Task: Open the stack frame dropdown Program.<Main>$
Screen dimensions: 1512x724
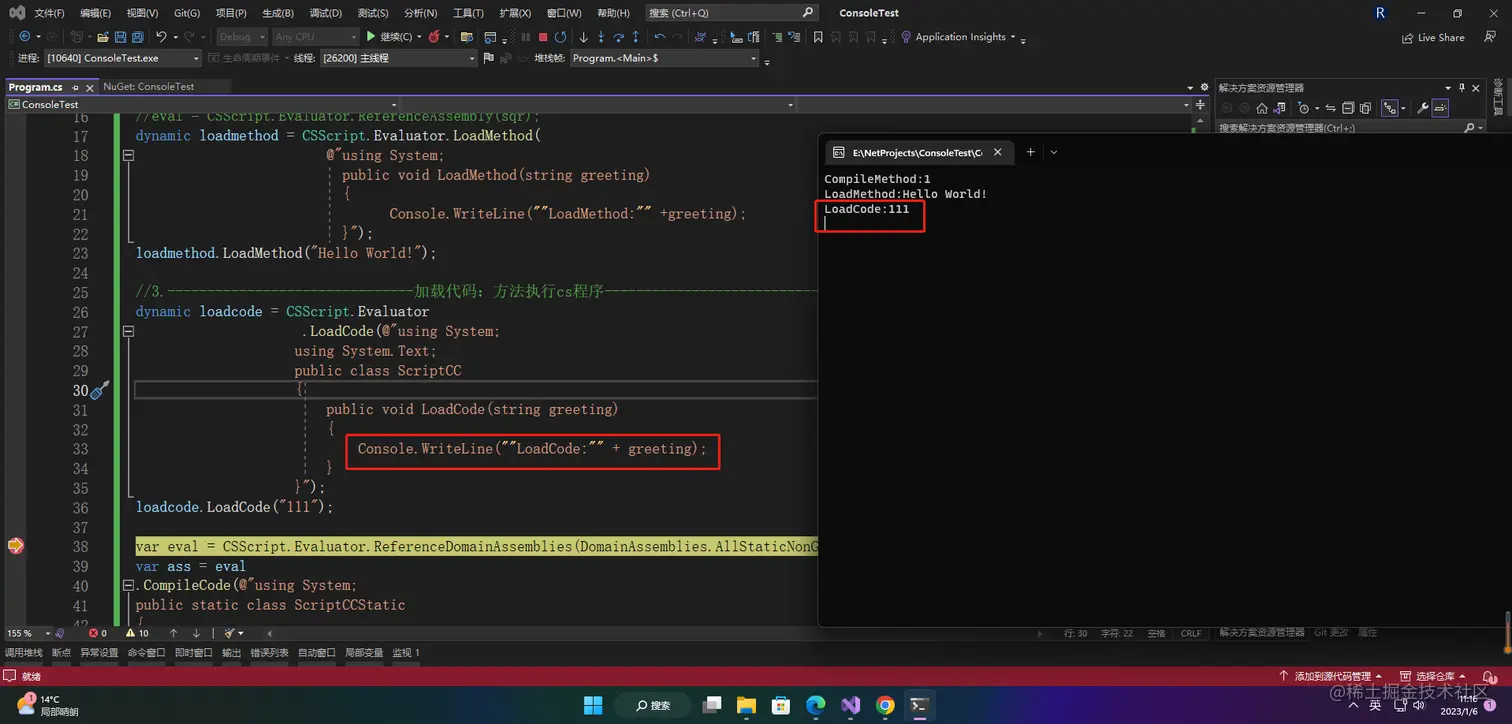Action: (665, 58)
